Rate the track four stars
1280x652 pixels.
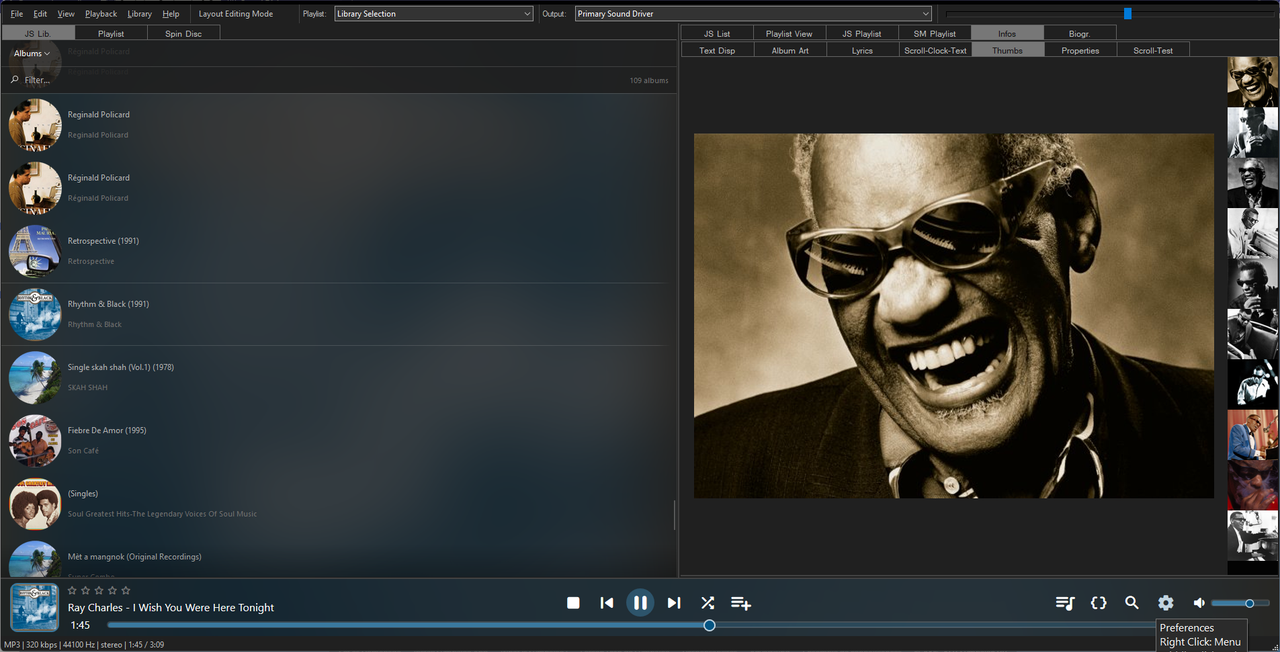[x=112, y=590]
